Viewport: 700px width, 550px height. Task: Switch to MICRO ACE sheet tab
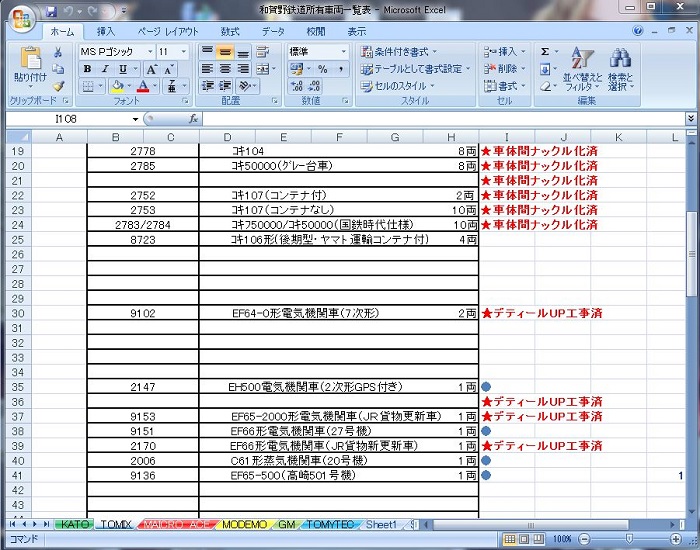pos(178,524)
